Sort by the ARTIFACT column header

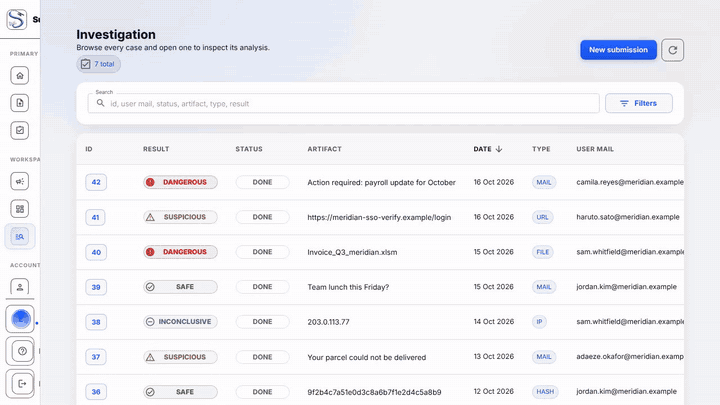[x=324, y=149]
